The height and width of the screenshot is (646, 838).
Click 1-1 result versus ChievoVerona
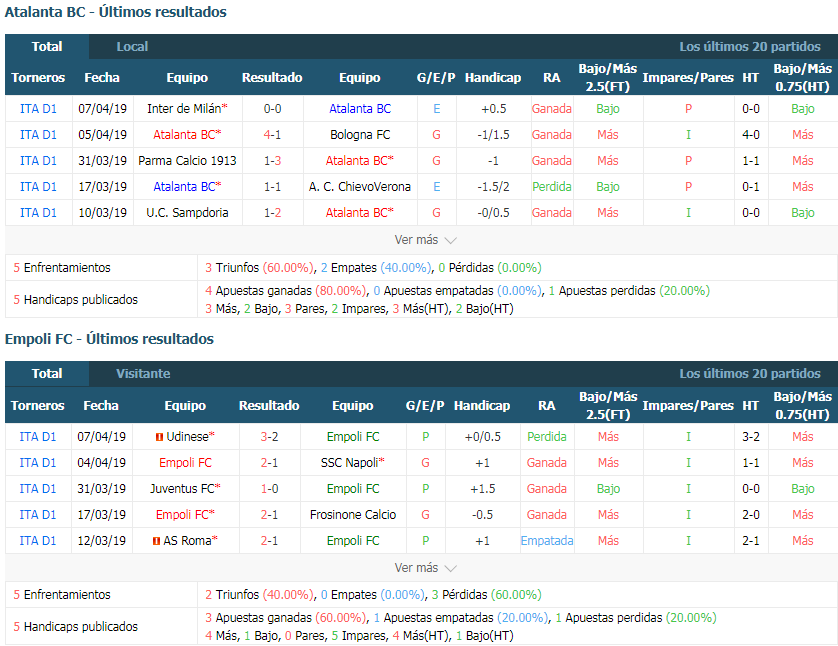pyautogui.click(x=272, y=186)
